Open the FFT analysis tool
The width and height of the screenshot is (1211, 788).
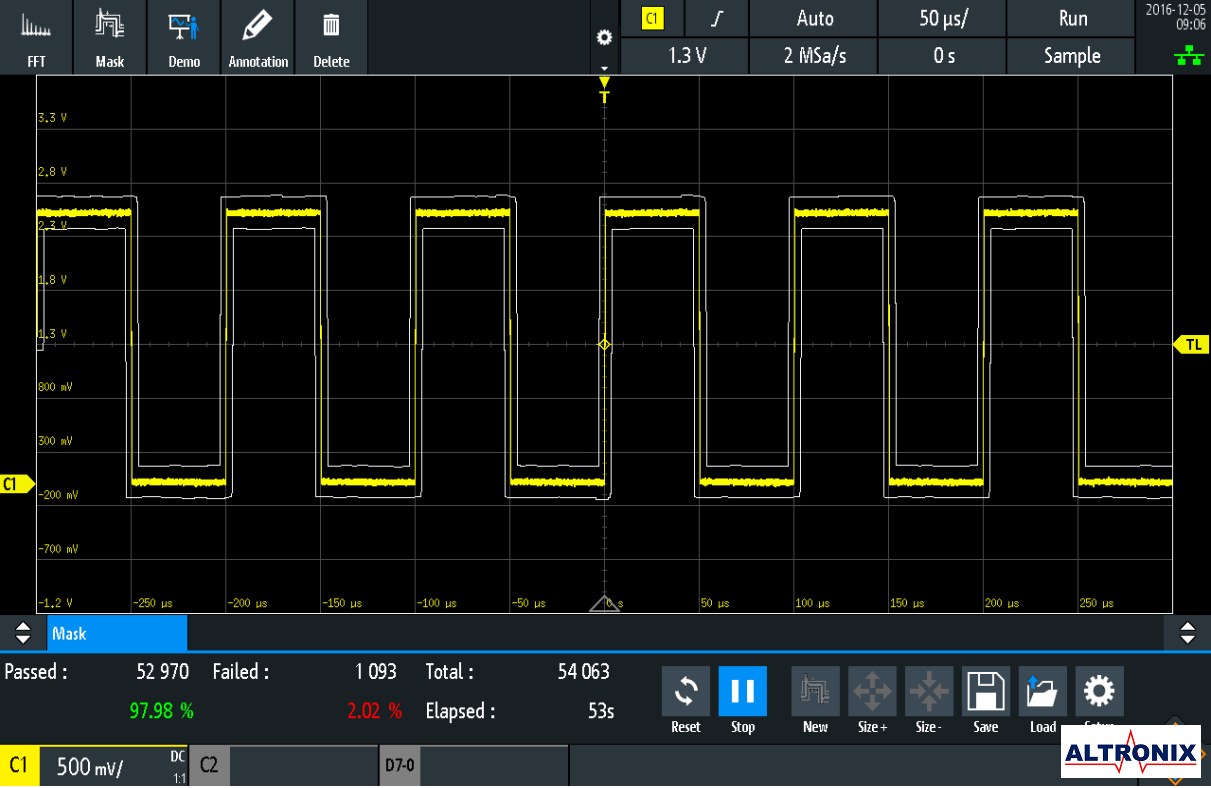pos(36,37)
